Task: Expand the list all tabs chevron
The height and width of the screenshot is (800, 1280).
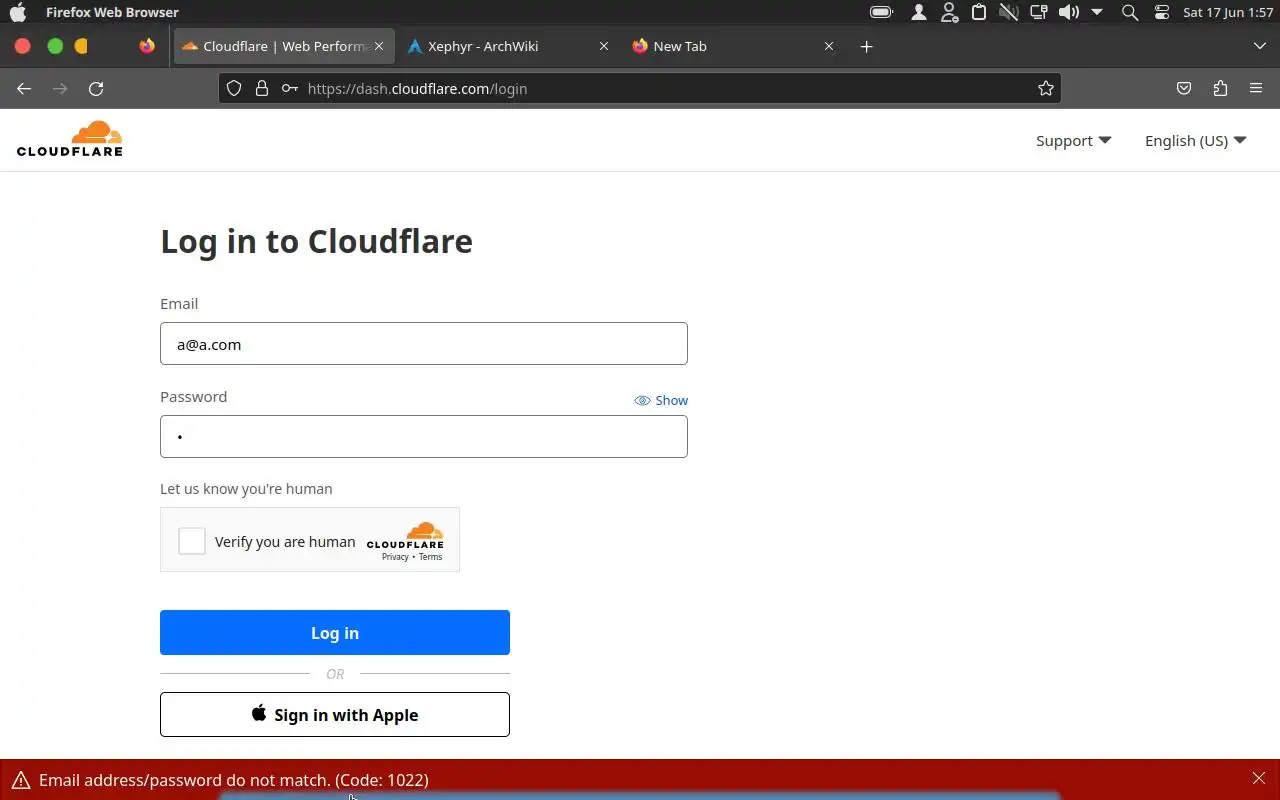Action: click(1259, 46)
